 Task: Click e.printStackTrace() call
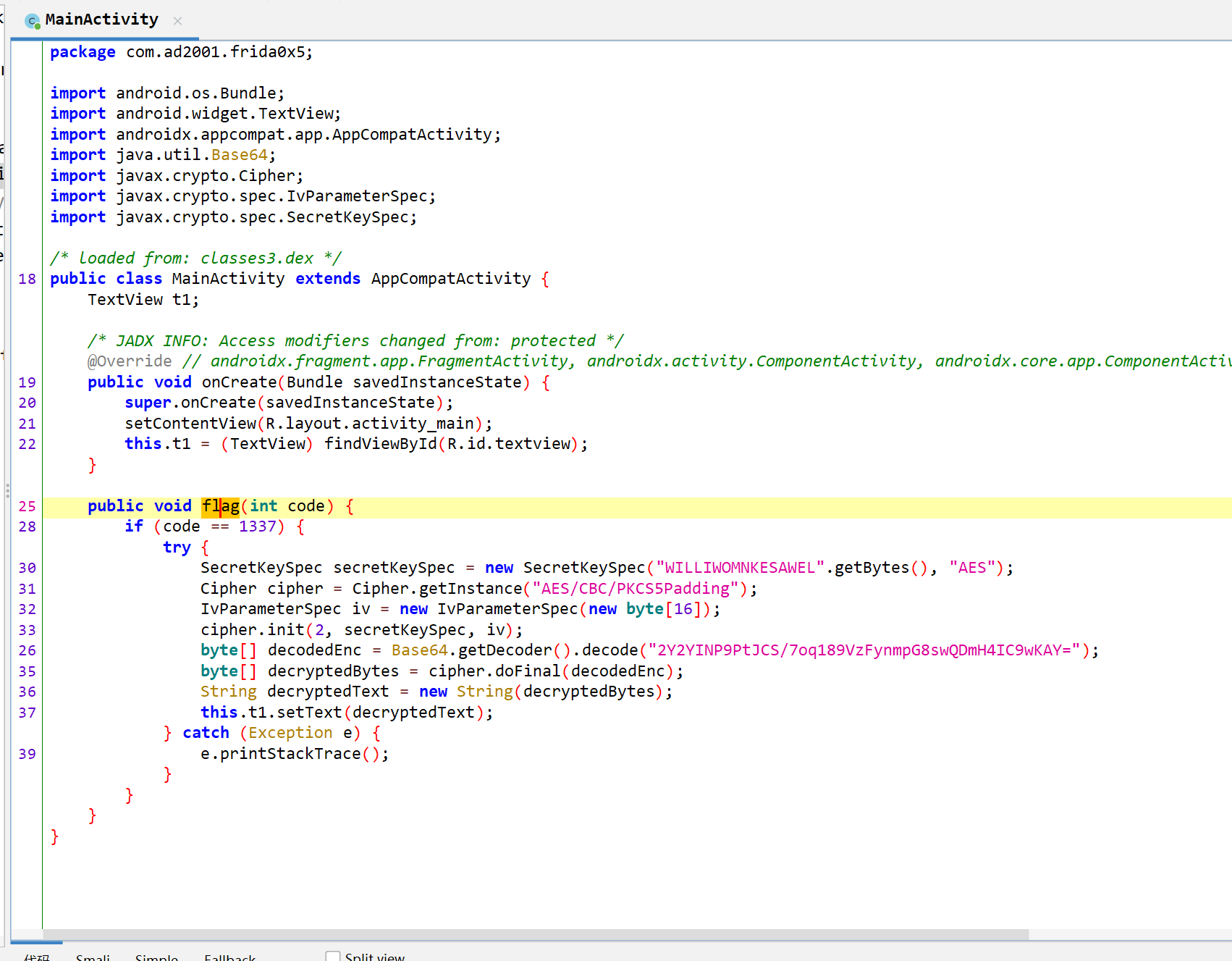tap(295, 754)
